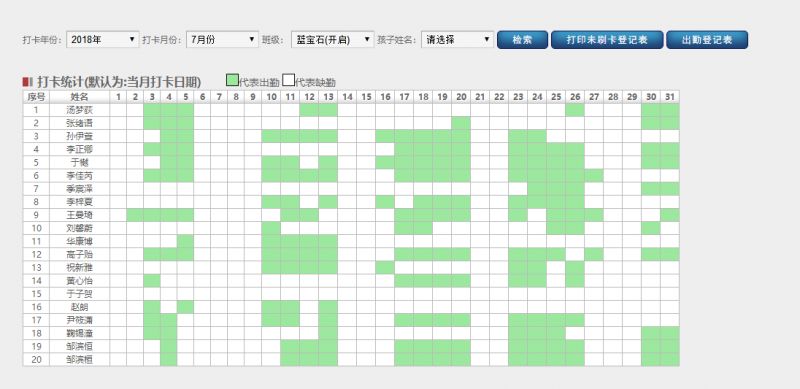Select student 于子贺 in row 15
Image resolution: width=800 pixels, height=389 pixels.
[80, 294]
